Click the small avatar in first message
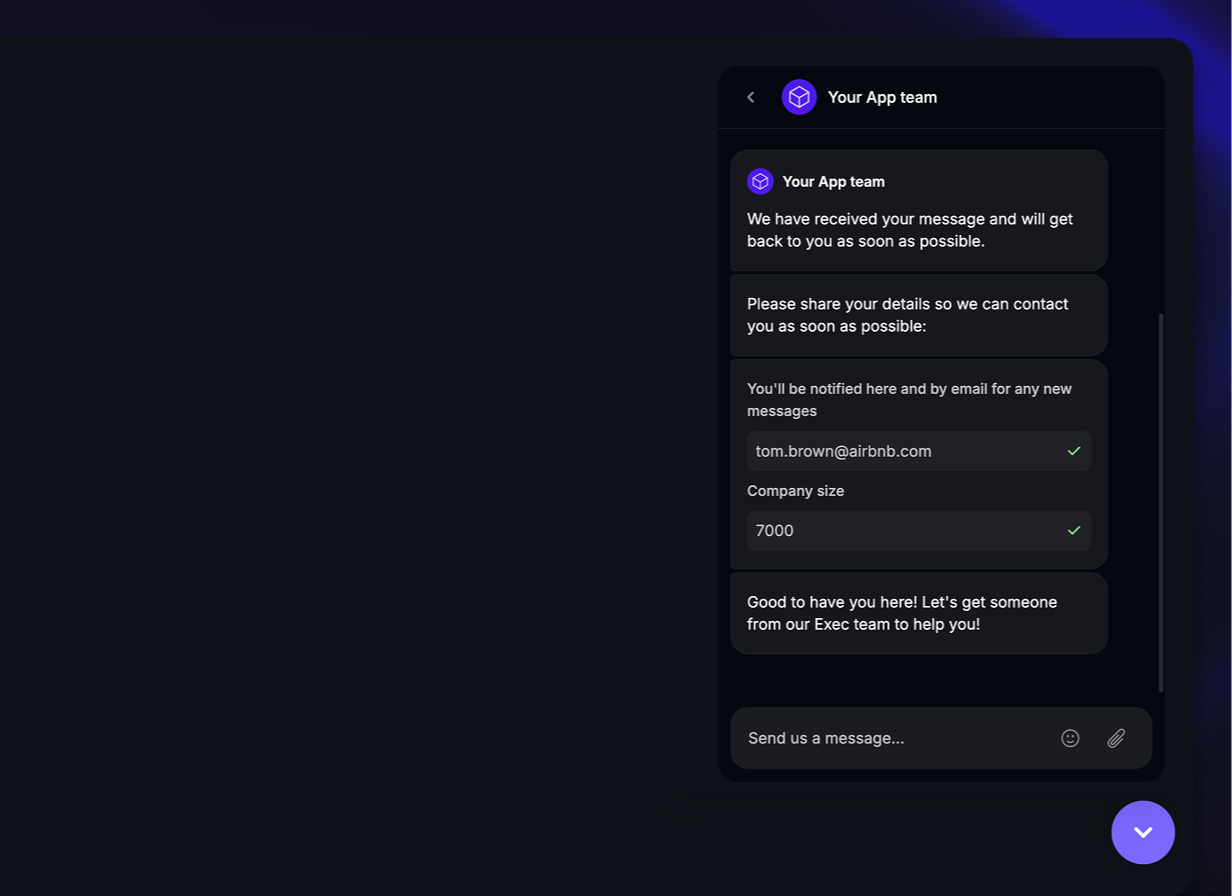 point(760,181)
